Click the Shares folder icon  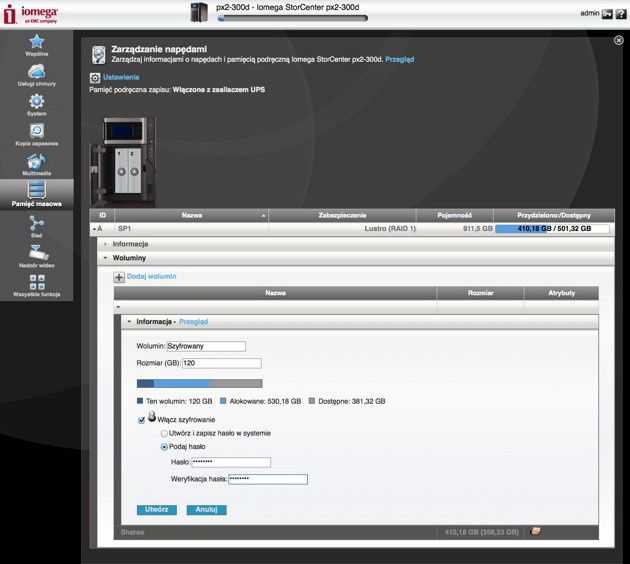pyautogui.click(x=536, y=531)
